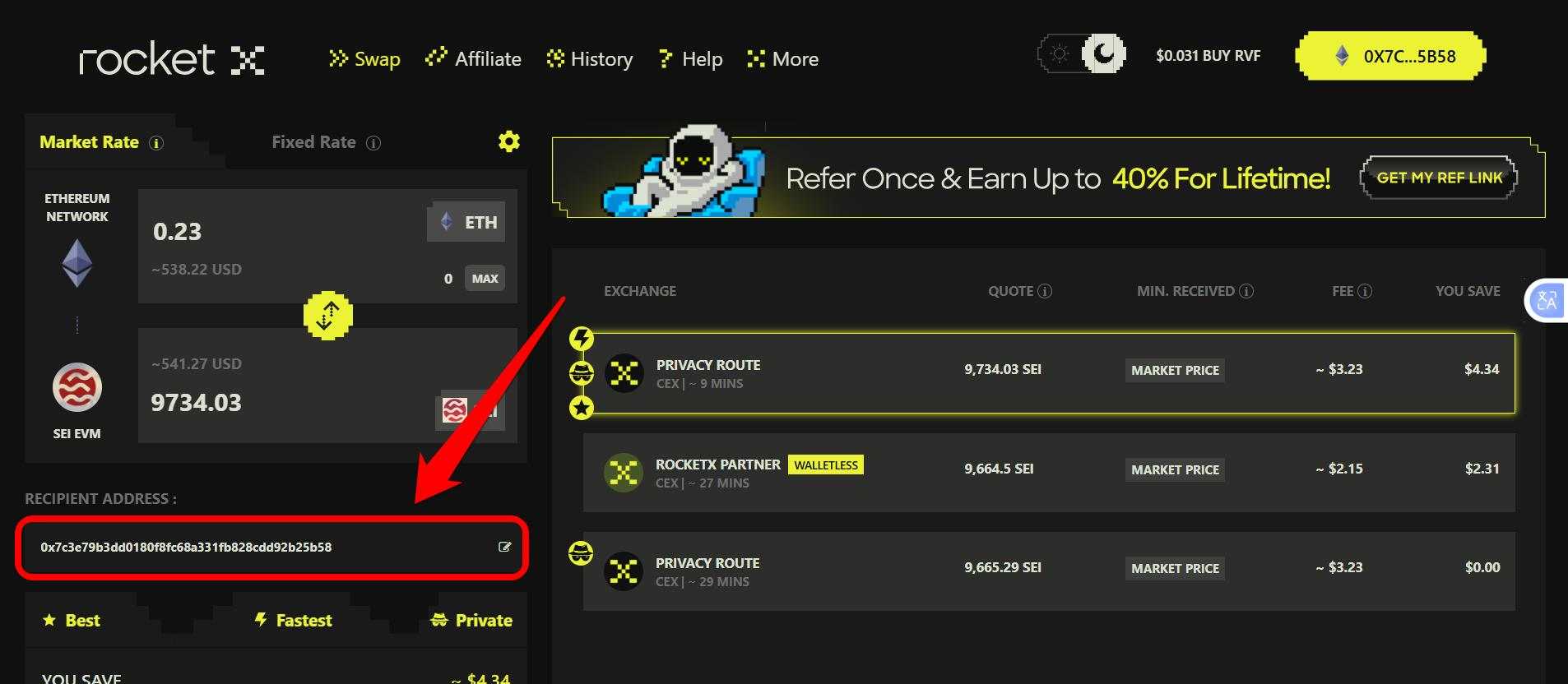Open the connected wallet 0X7C...5B58 menu

(x=1391, y=56)
